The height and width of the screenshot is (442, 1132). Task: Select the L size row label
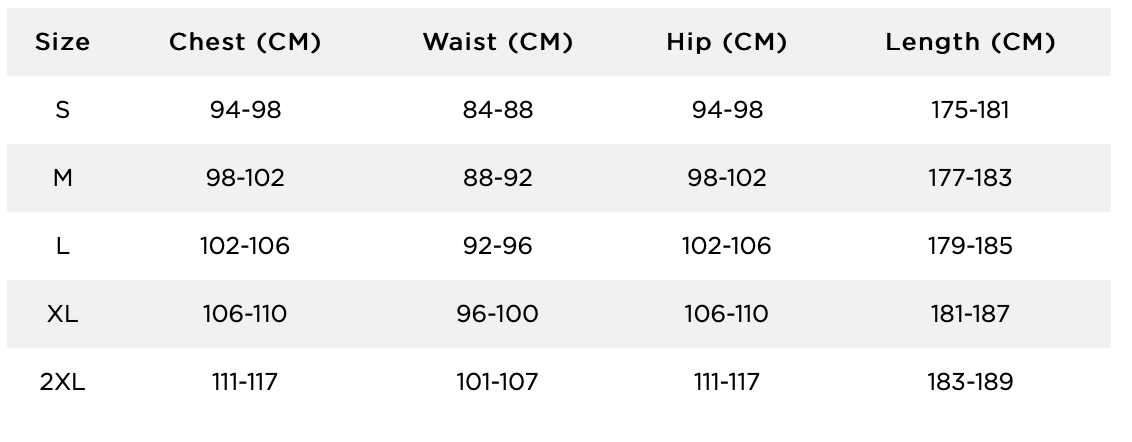pyautogui.click(x=63, y=246)
